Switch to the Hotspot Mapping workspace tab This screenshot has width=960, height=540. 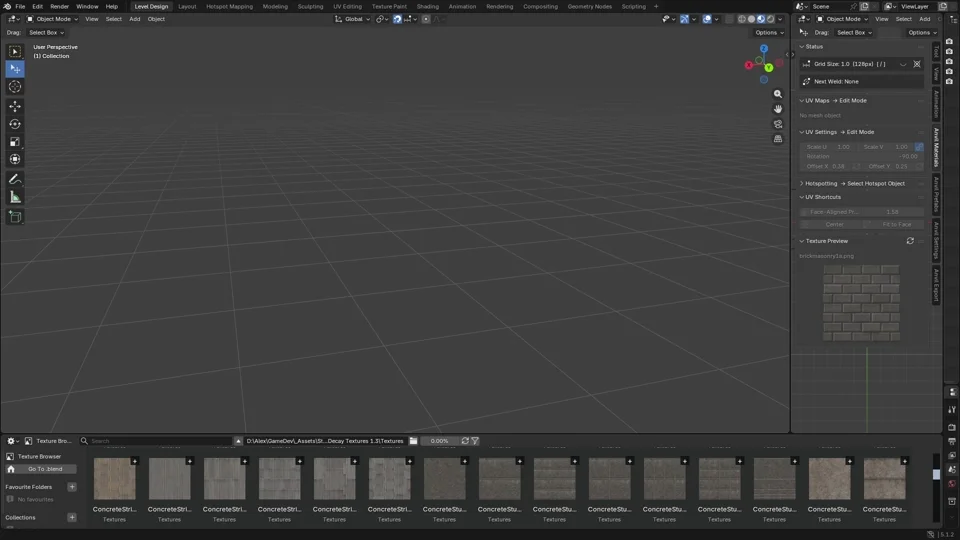pos(229,6)
